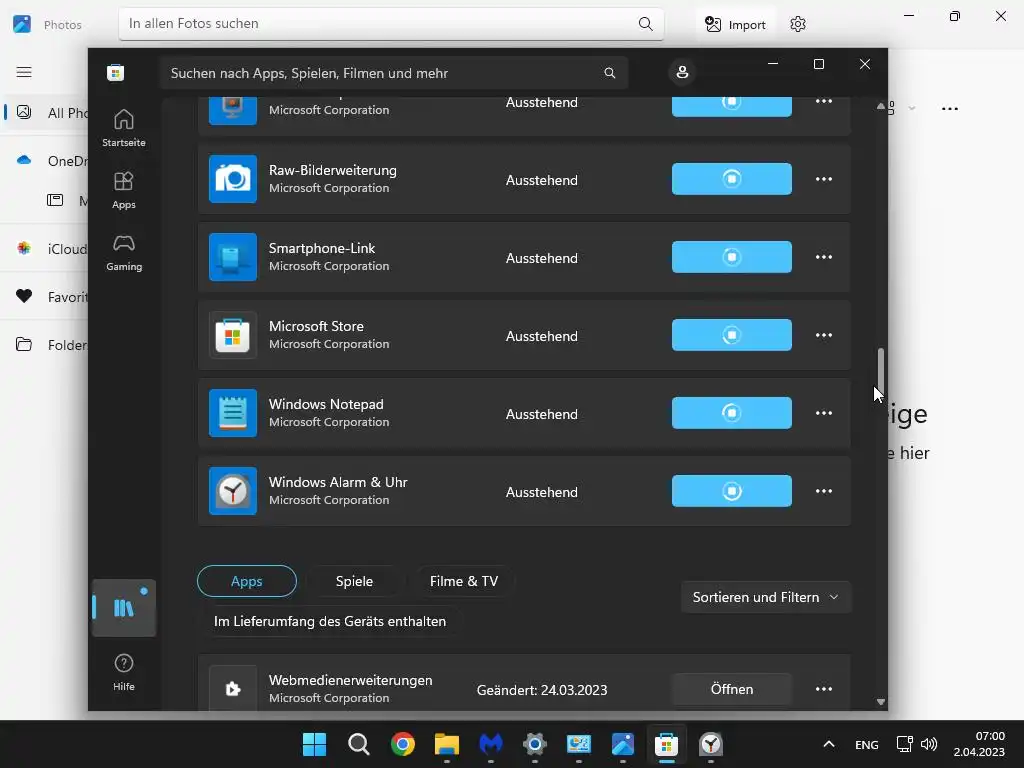Open Photos settings gear icon

pos(797,25)
